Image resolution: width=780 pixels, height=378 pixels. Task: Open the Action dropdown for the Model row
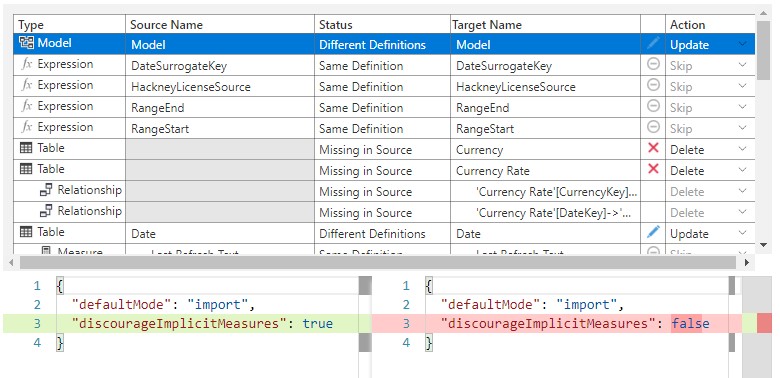pos(743,44)
